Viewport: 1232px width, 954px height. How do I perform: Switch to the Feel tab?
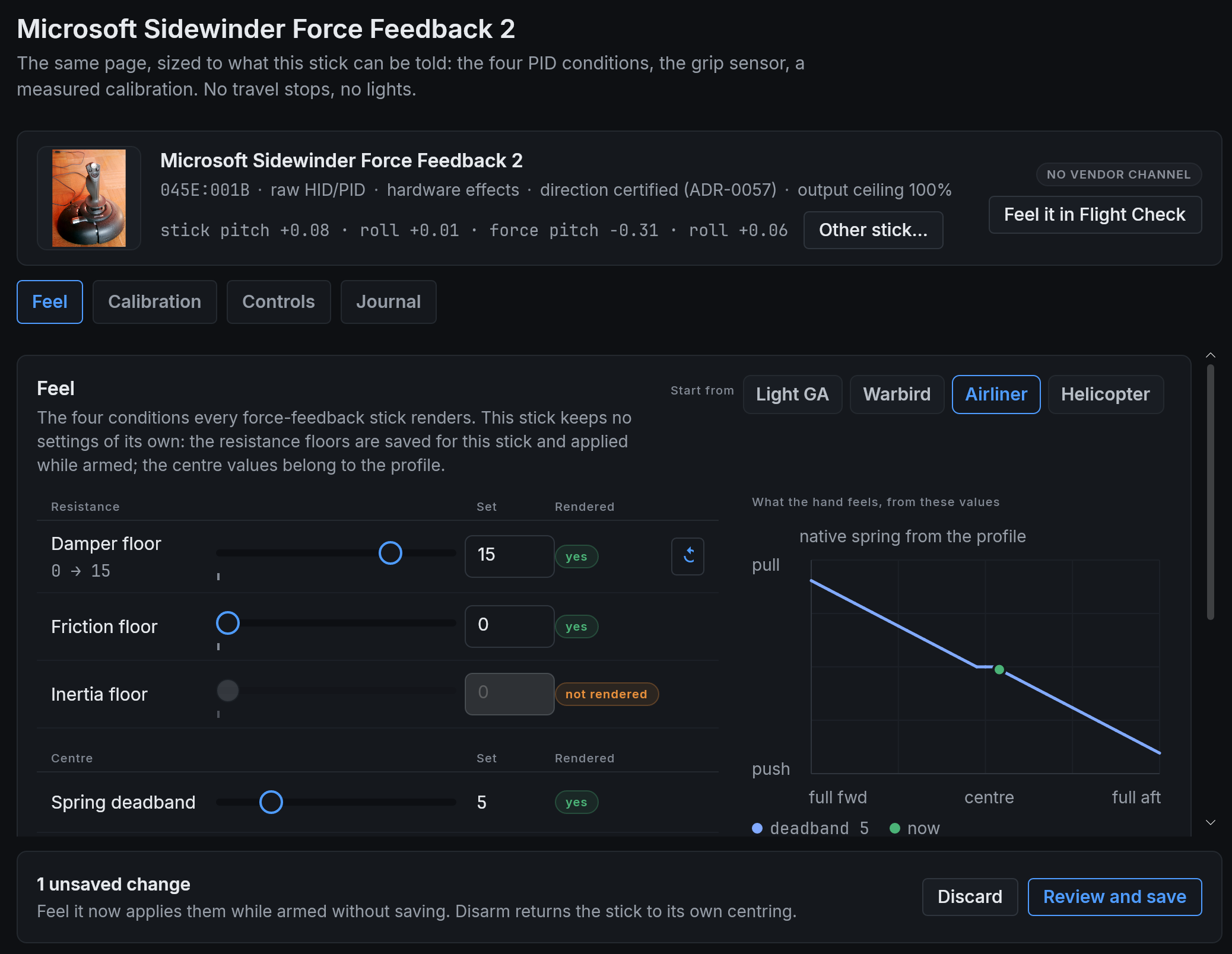[x=50, y=301]
